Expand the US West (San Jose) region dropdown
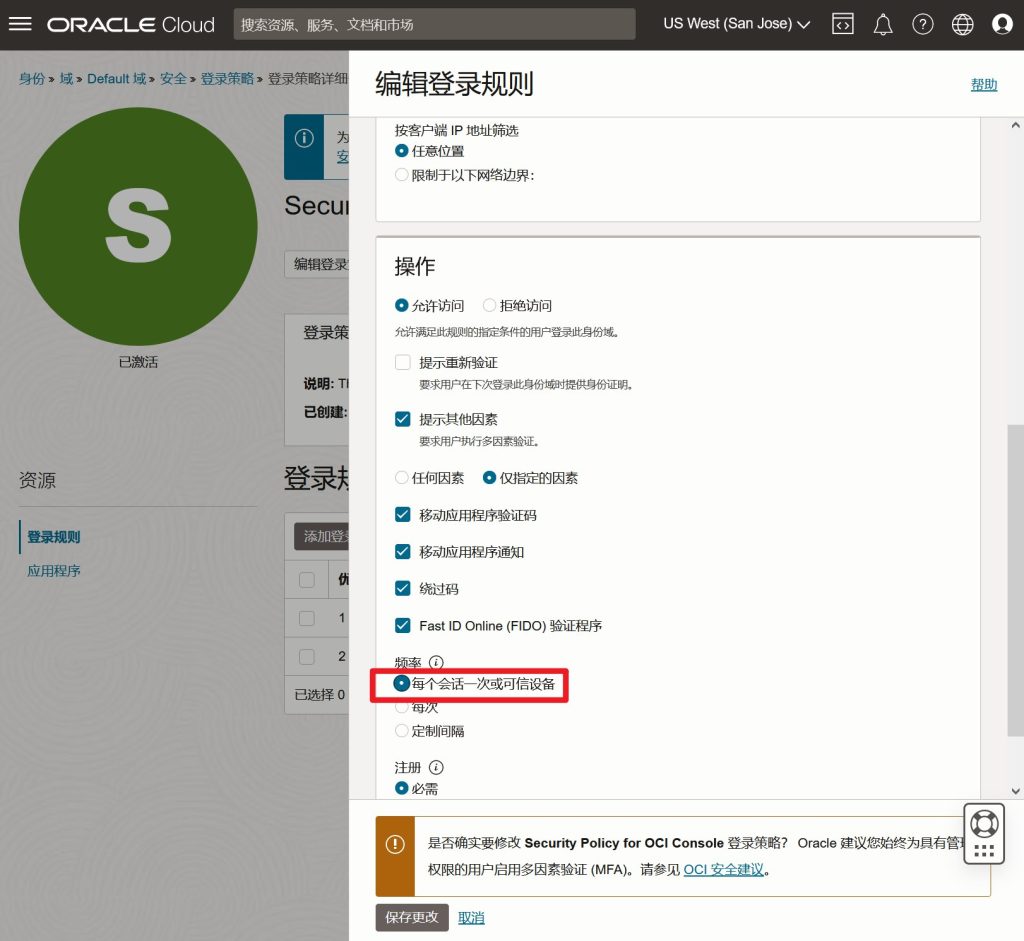Screen dimensions: 1024x941 point(736,24)
